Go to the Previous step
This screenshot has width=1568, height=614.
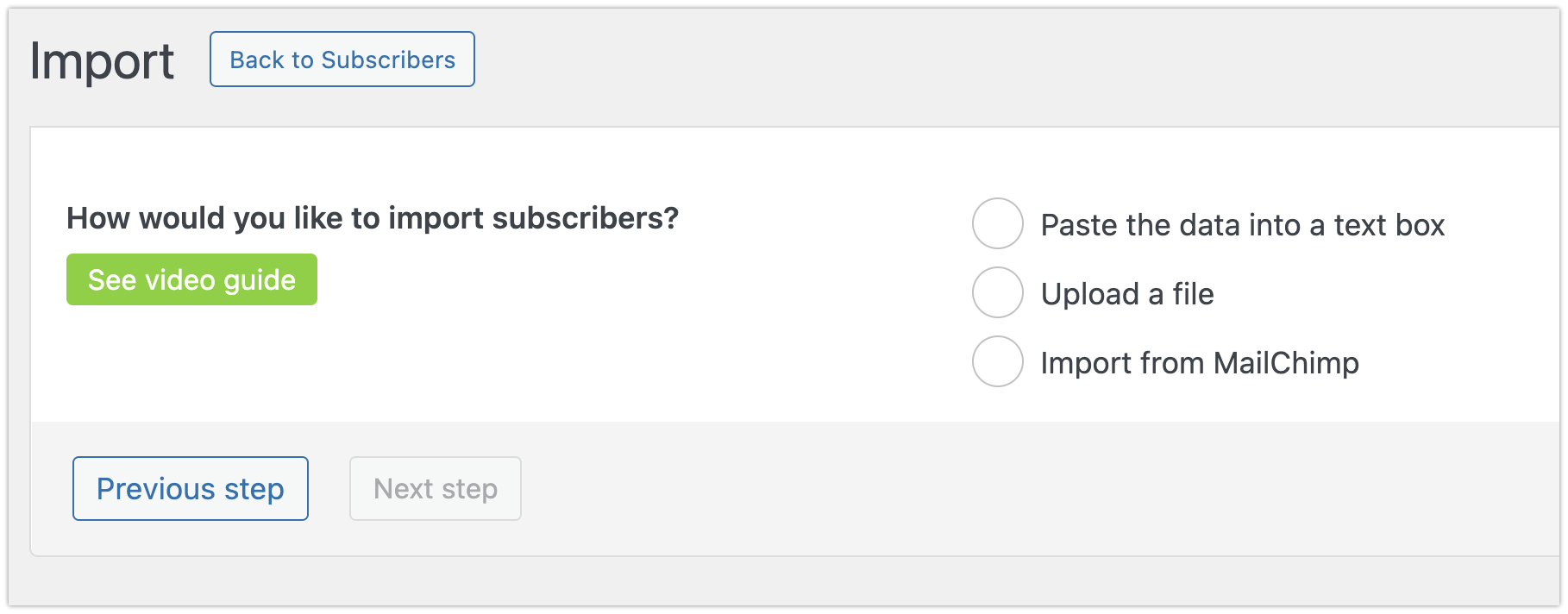(190, 489)
